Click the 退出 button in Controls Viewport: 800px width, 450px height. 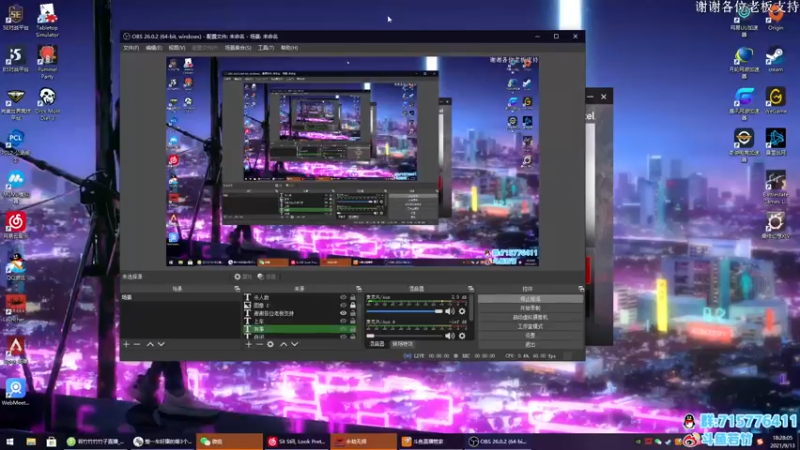click(x=530, y=345)
